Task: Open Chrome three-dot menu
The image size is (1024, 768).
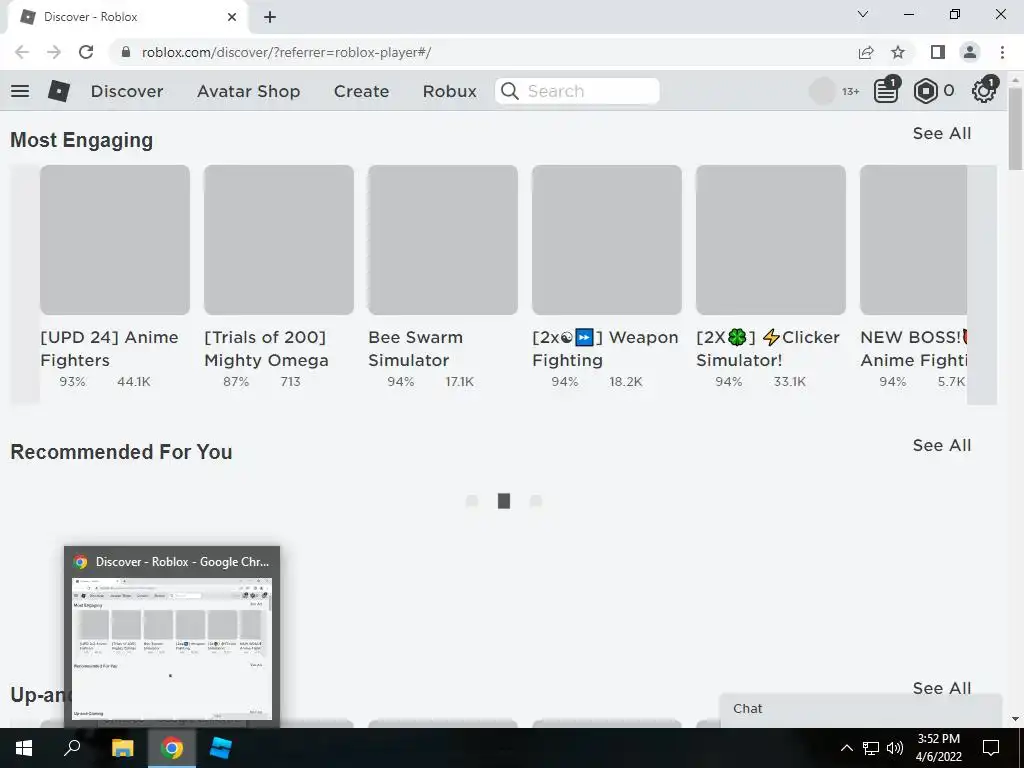Action: pos(1002,52)
